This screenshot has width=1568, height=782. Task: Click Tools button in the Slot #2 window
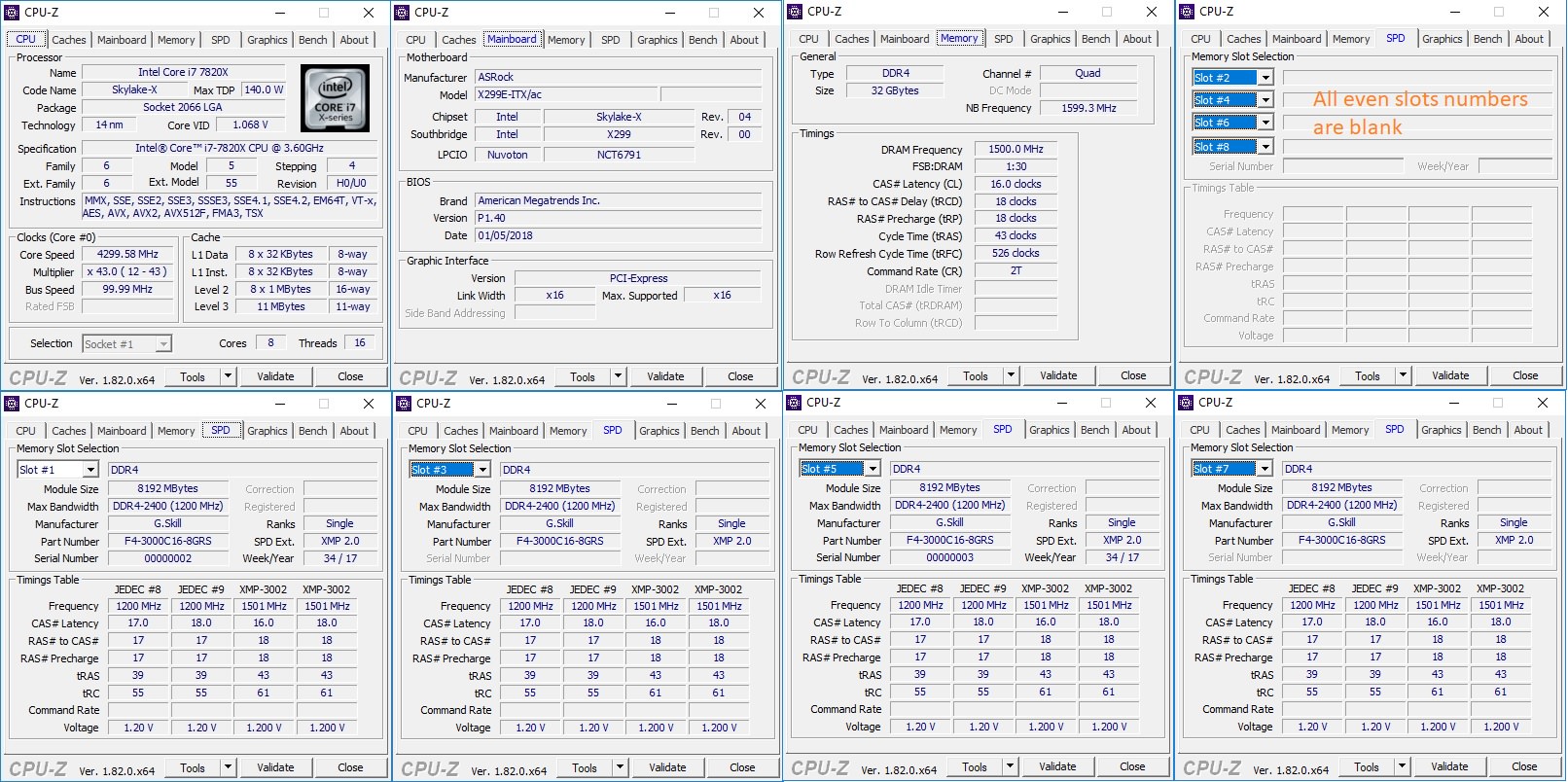[1367, 375]
